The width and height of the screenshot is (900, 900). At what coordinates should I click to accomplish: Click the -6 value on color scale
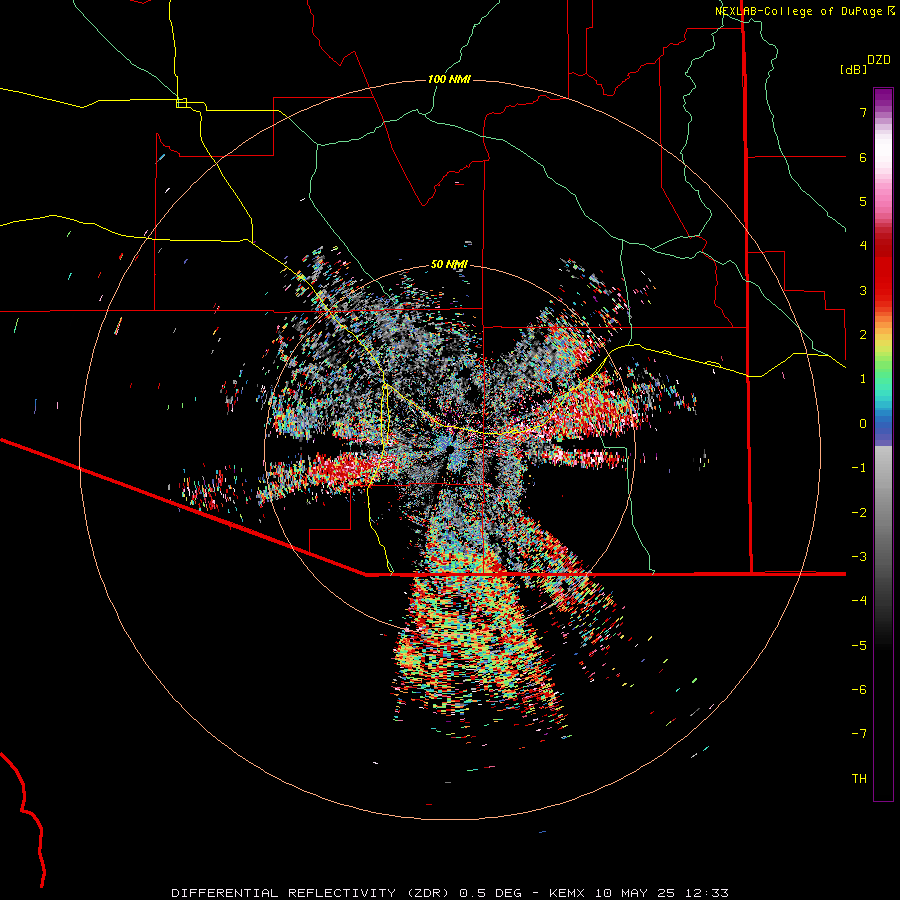coord(859,690)
